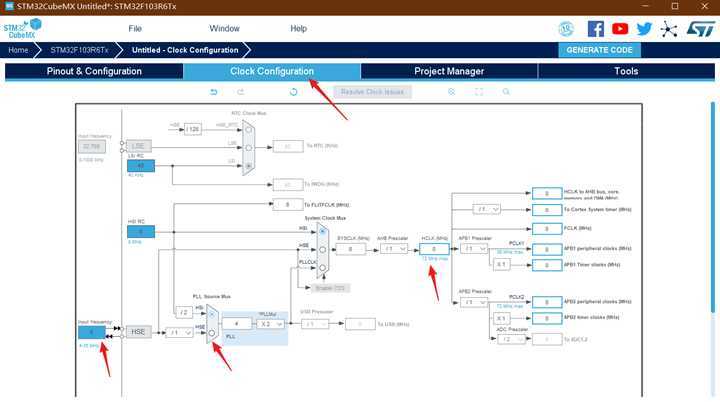Select HSE in PLL Source Mux
Viewport: 720px width, 402px height.
212,333
